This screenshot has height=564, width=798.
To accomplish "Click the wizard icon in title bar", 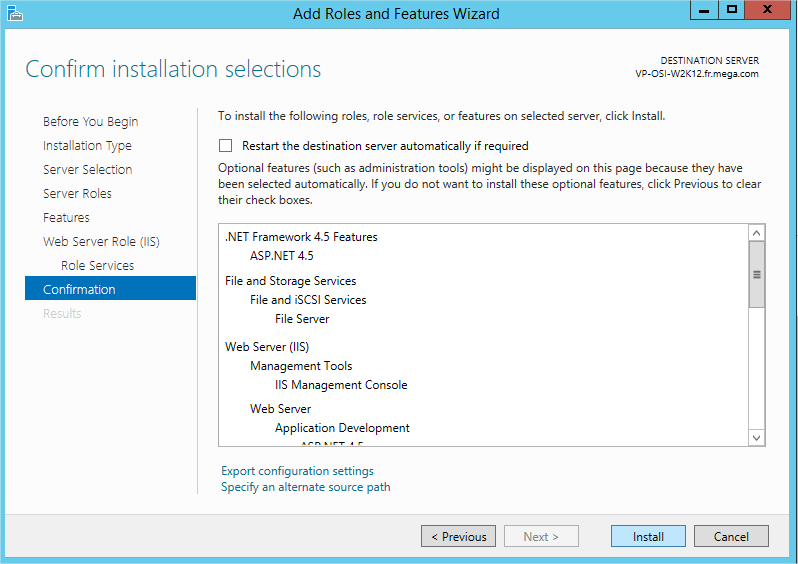I will coord(12,13).
